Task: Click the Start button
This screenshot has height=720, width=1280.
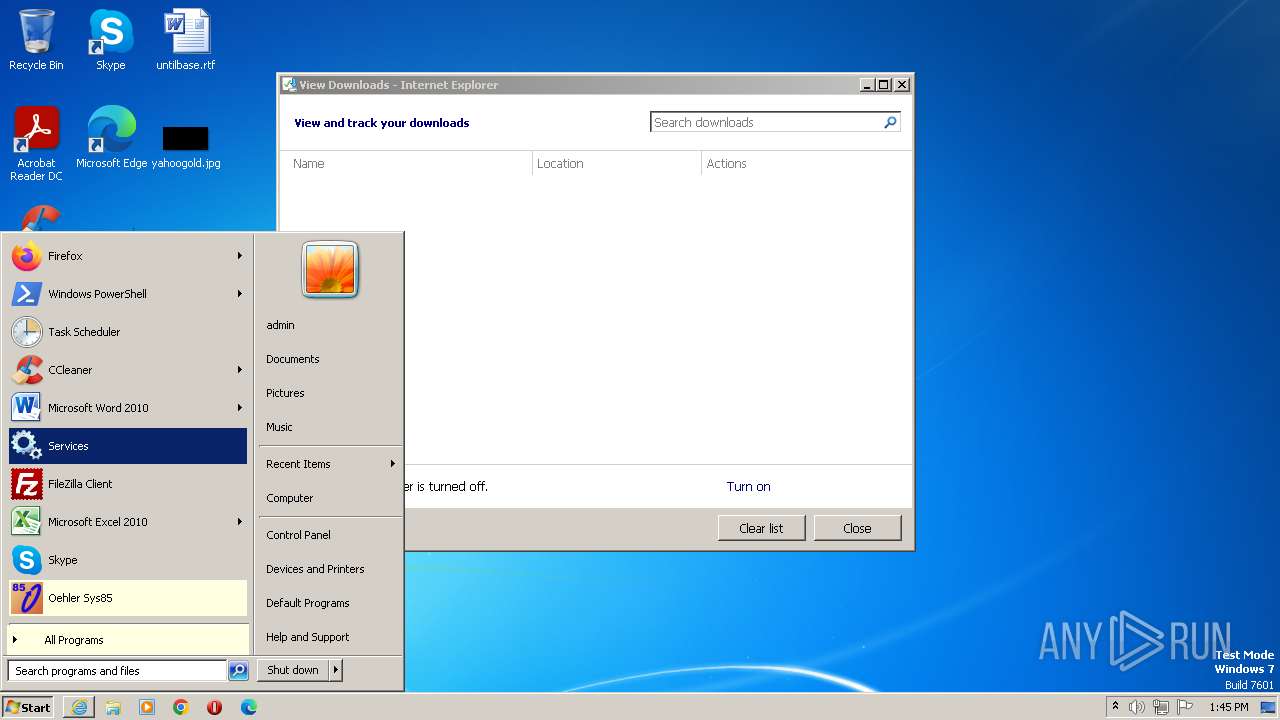Action: 28,707
